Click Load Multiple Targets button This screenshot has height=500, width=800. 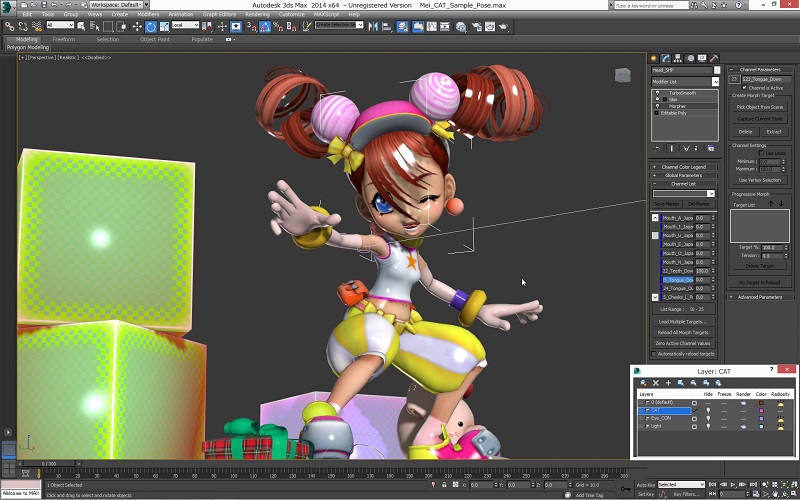coord(683,322)
